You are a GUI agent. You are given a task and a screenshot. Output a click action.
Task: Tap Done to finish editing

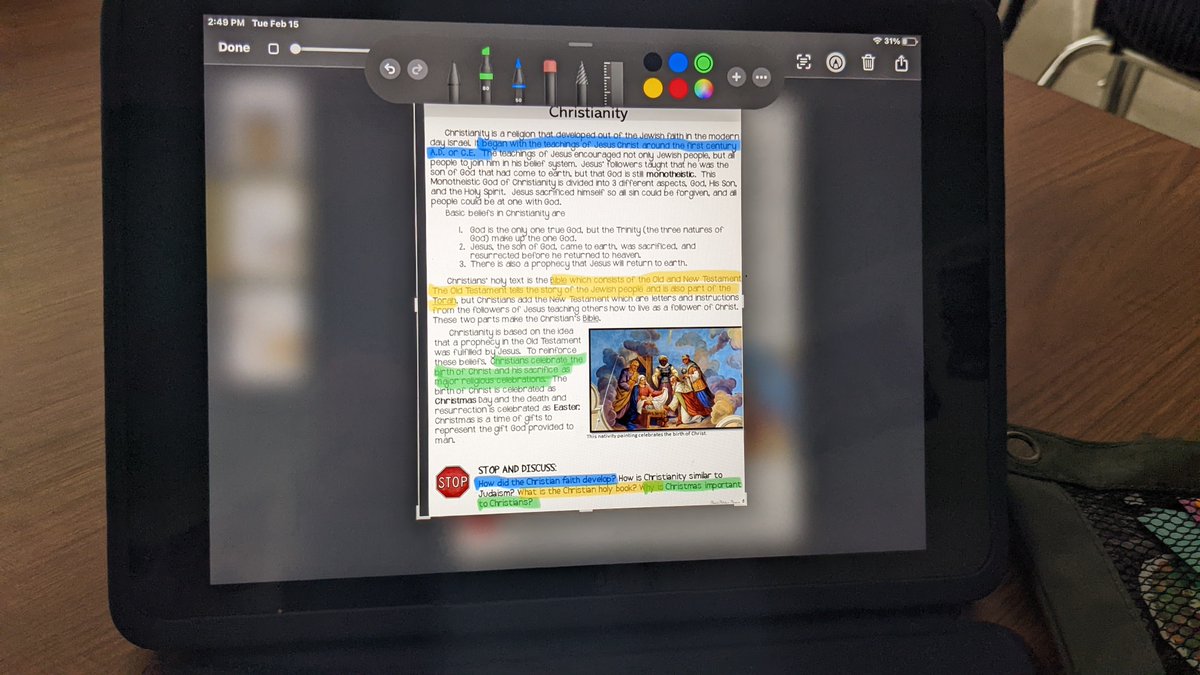coord(232,47)
